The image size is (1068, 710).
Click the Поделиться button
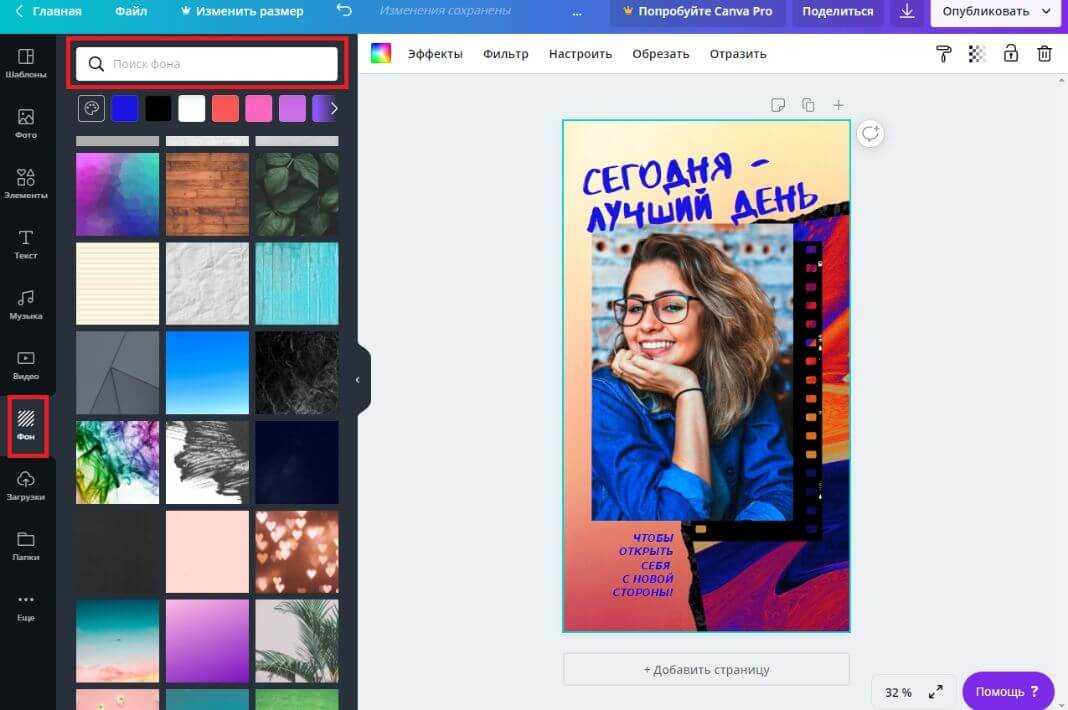click(x=837, y=12)
